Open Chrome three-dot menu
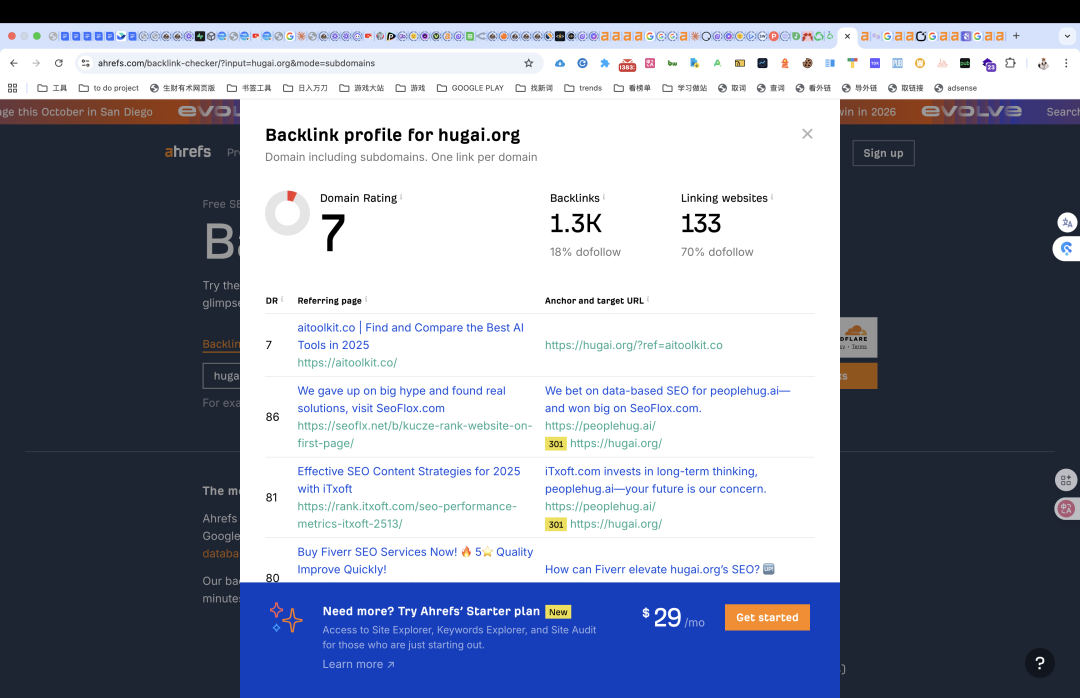This screenshot has height=698, width=1080. pyautogui.click(x=1066, y=63)
